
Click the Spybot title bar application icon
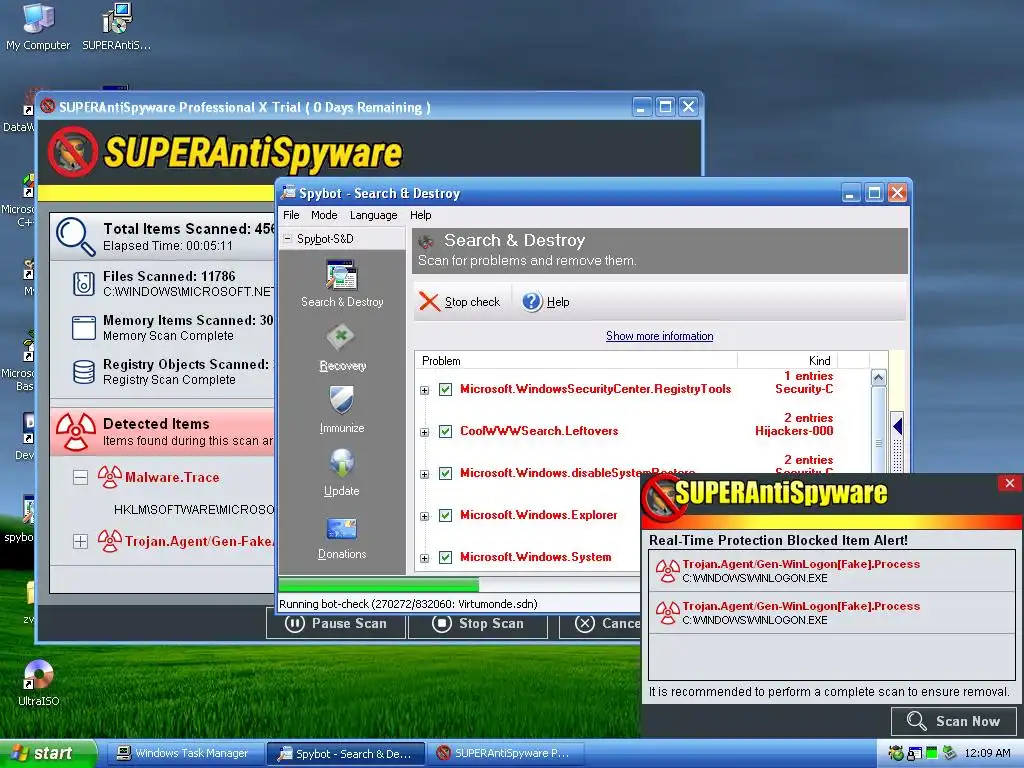coord(288,193)
